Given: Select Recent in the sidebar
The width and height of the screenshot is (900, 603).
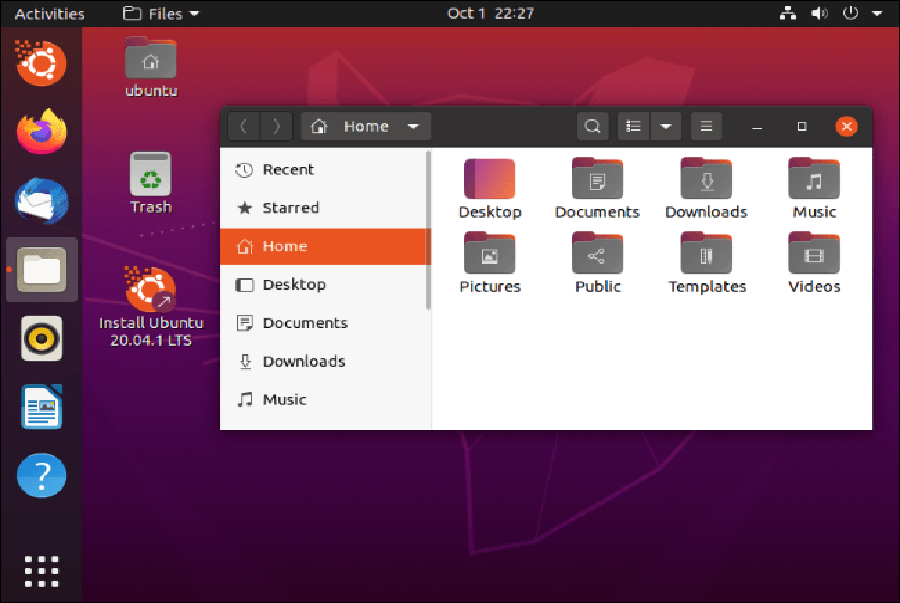Looking at the screenshot, I should click(x=325, y=170).
